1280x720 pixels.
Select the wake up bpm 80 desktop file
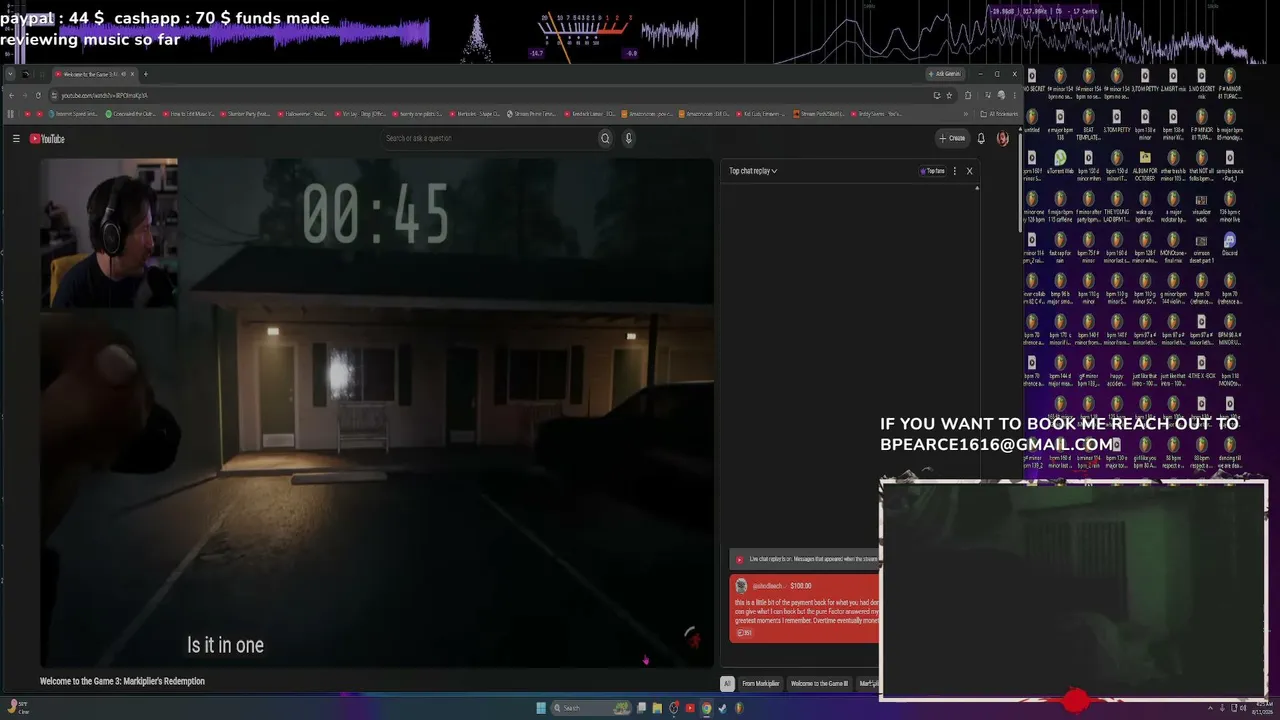[x=1145, y=207]
